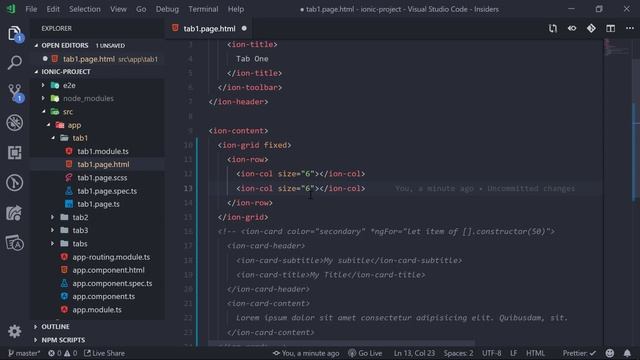
Task: Click the bottom activity bar icon above the gear
Action: [15, 243]
